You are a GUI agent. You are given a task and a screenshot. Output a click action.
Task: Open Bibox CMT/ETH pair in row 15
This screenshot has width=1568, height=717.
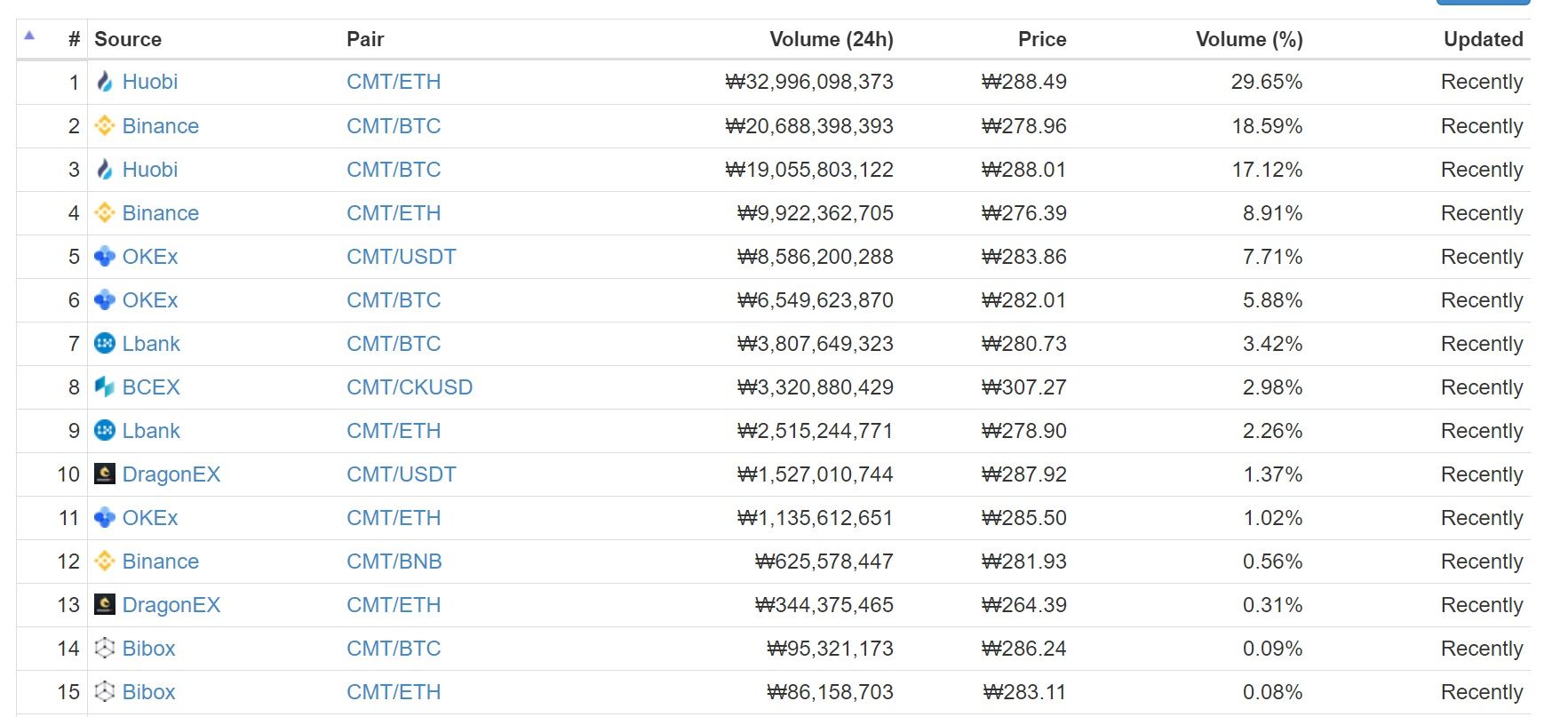tap(394, 691)
